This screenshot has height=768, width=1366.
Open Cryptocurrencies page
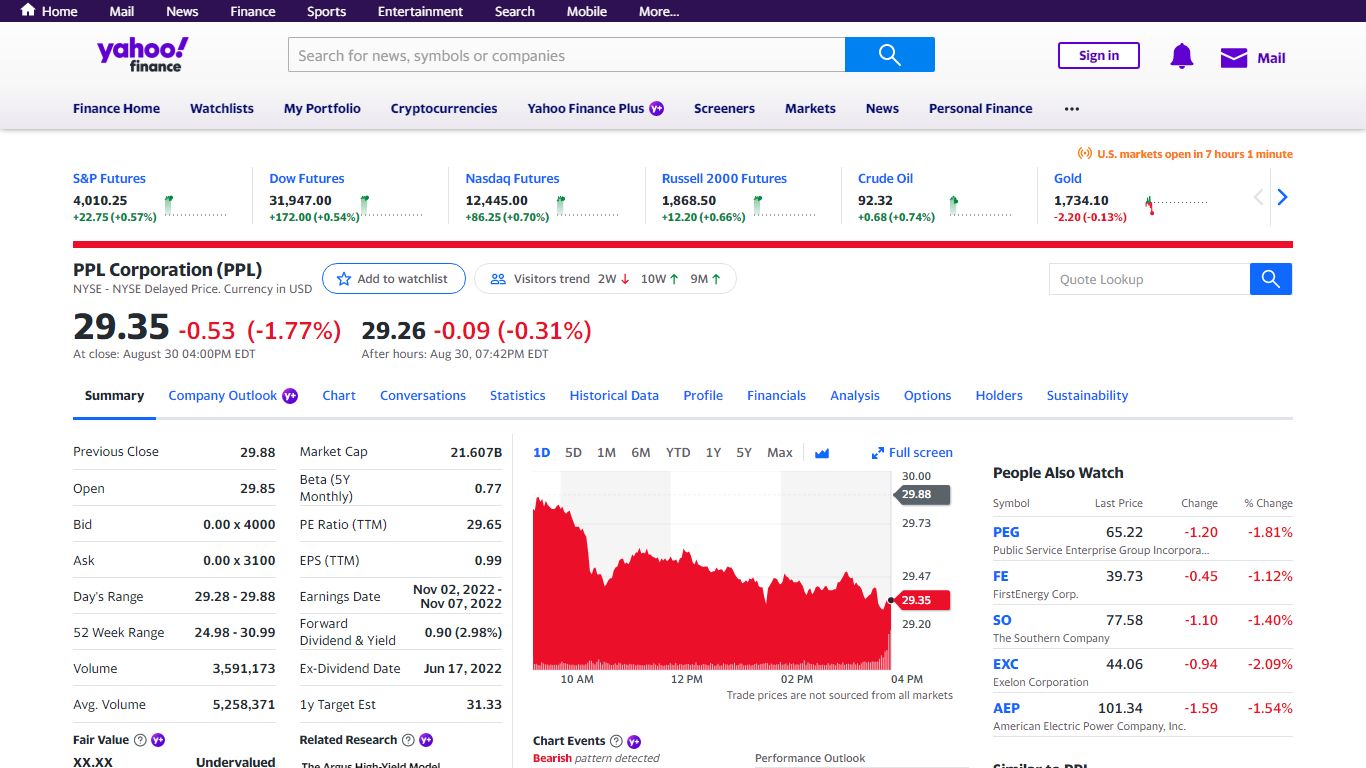click(x=444, y=108)
